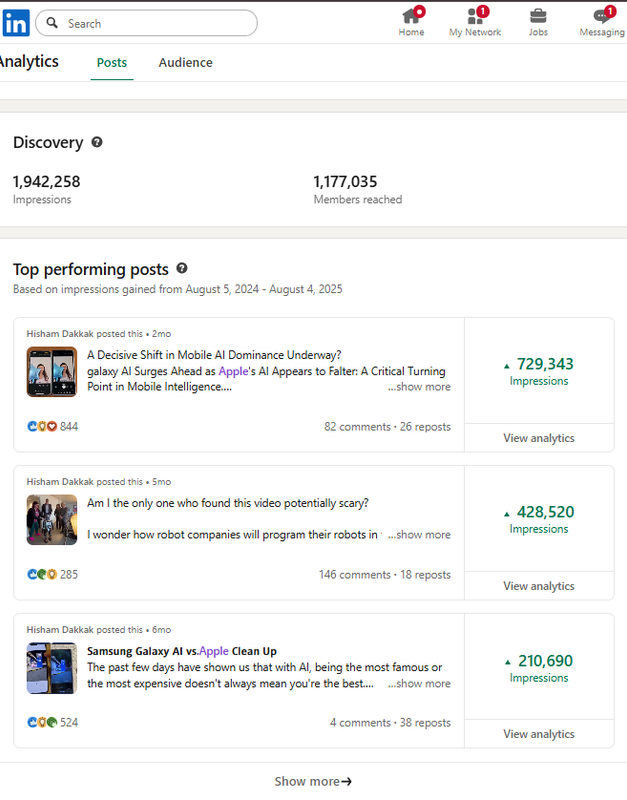Open the 82 comments link
The width and height of the screenshot is (627, 800).
pyautogui.click(x=357, y=427)
